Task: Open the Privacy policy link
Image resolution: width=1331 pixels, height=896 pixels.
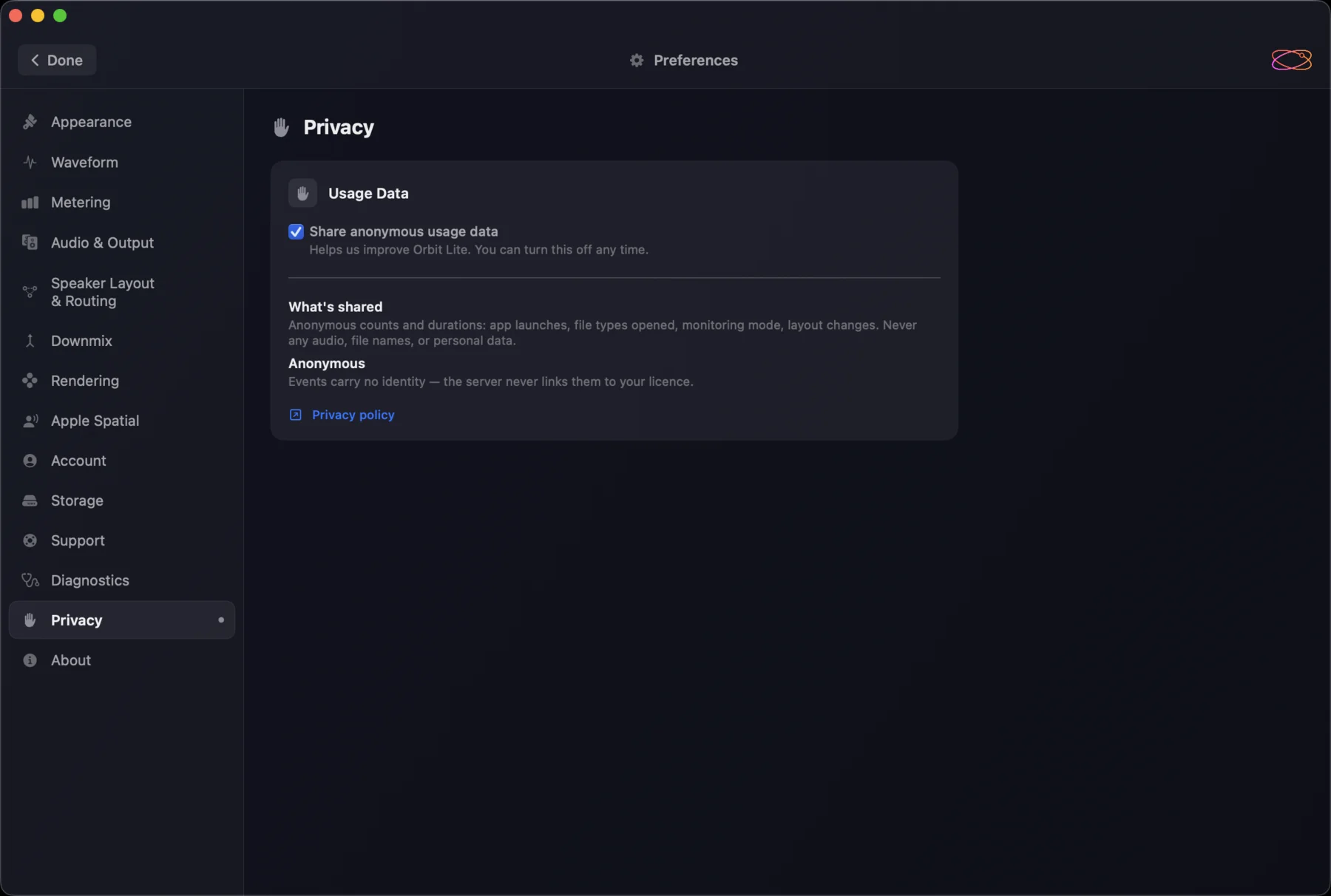Action: click(353, 415)
